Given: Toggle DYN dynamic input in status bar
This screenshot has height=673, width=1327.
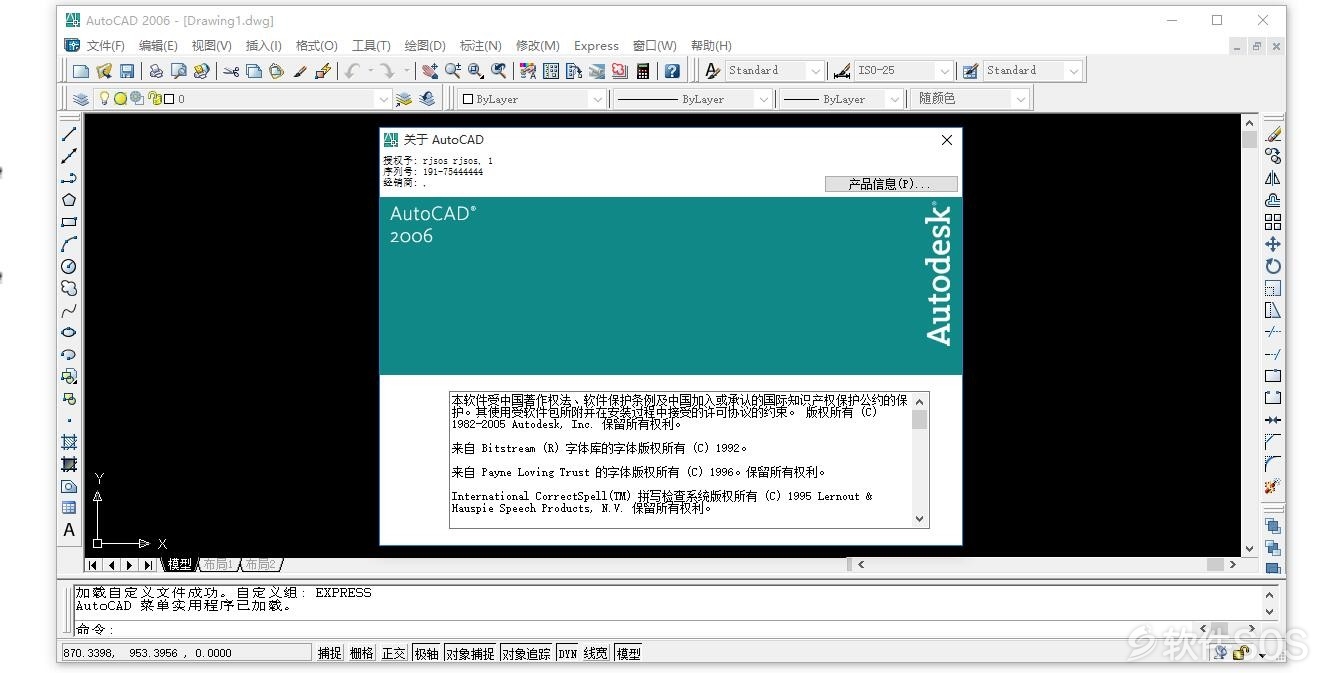Looking at the screenshot, I should pos(567,653).
